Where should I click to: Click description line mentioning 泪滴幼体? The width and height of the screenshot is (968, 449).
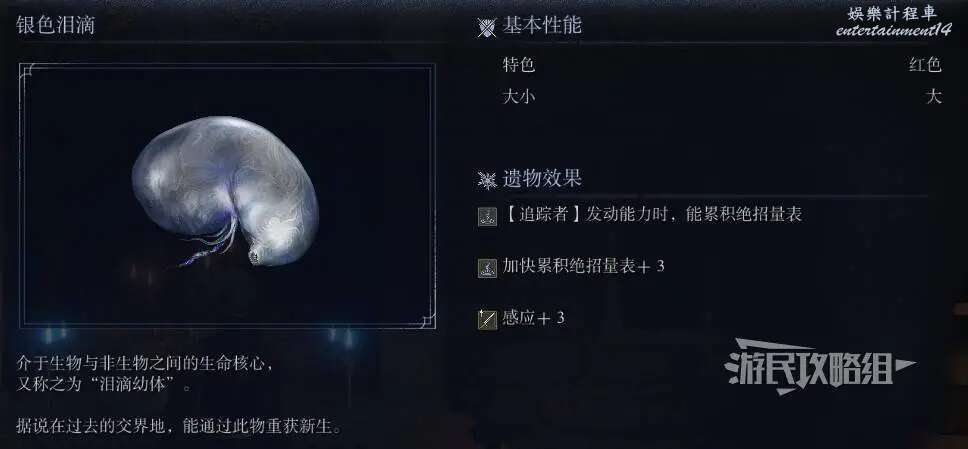tap(104, 384)
